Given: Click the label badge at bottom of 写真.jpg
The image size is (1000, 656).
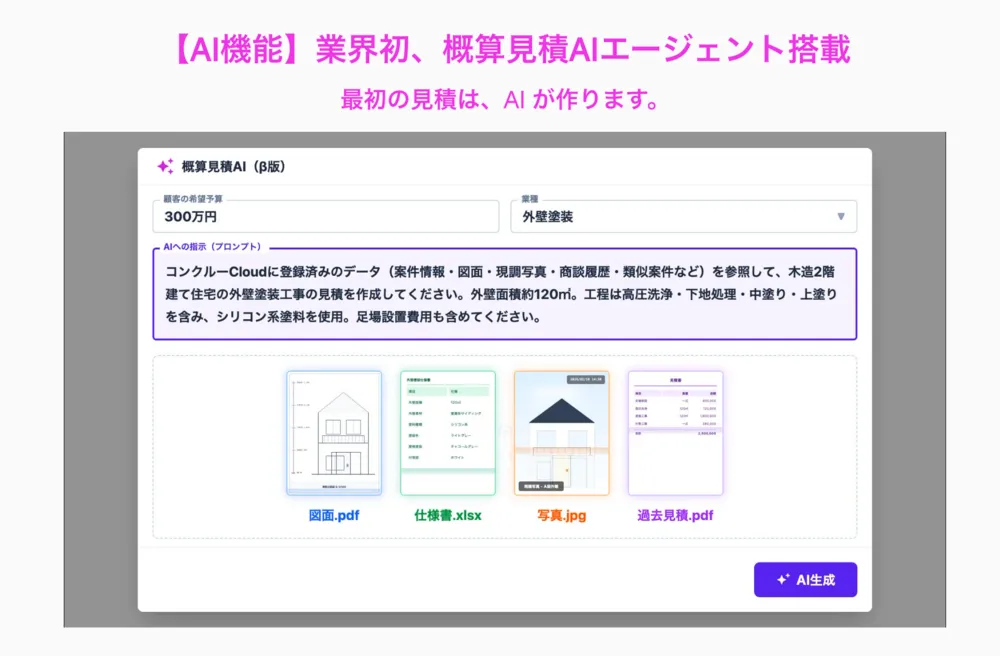Looking at the screenshot, I should click(541, 485).
